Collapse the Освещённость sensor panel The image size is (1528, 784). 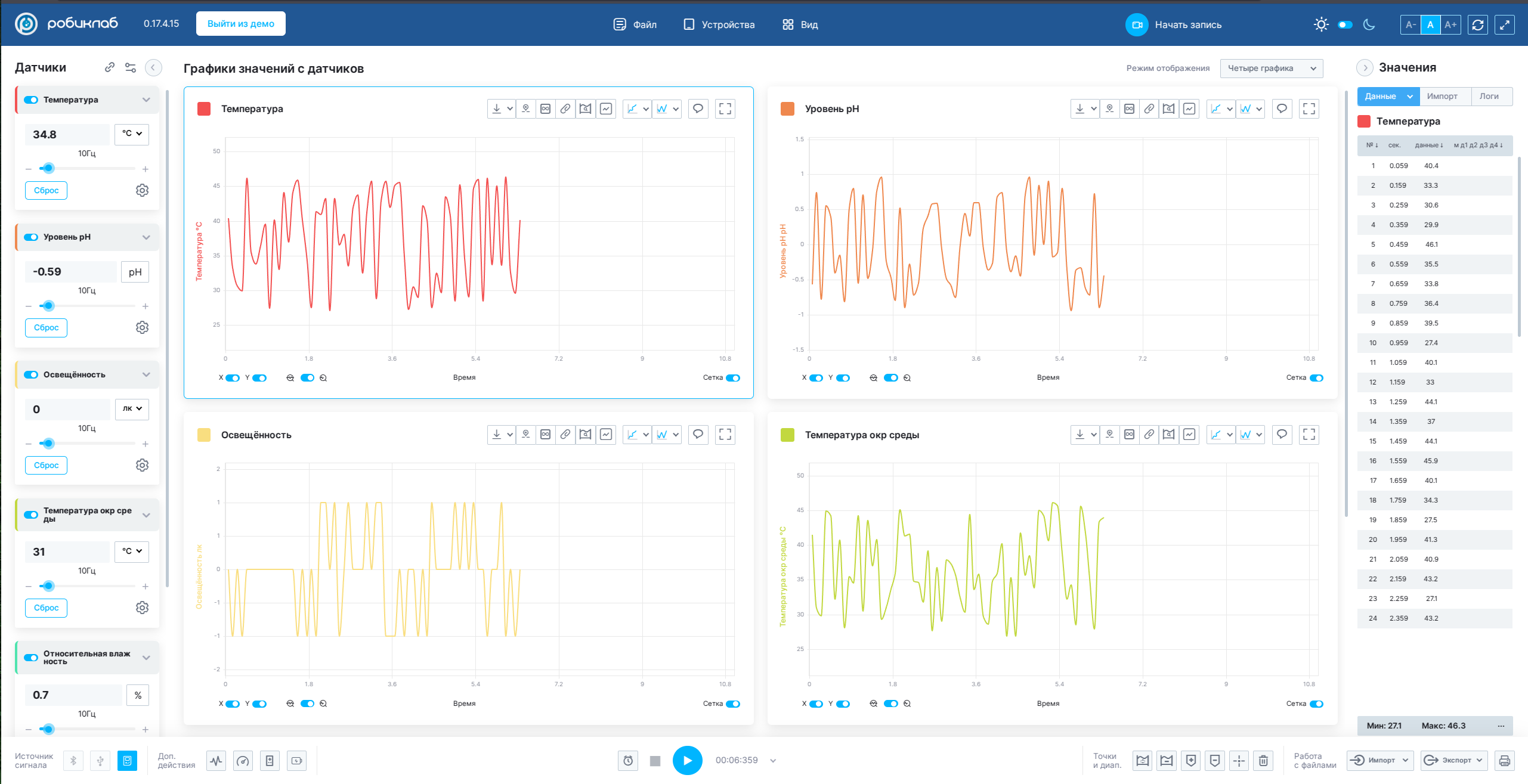146,374
